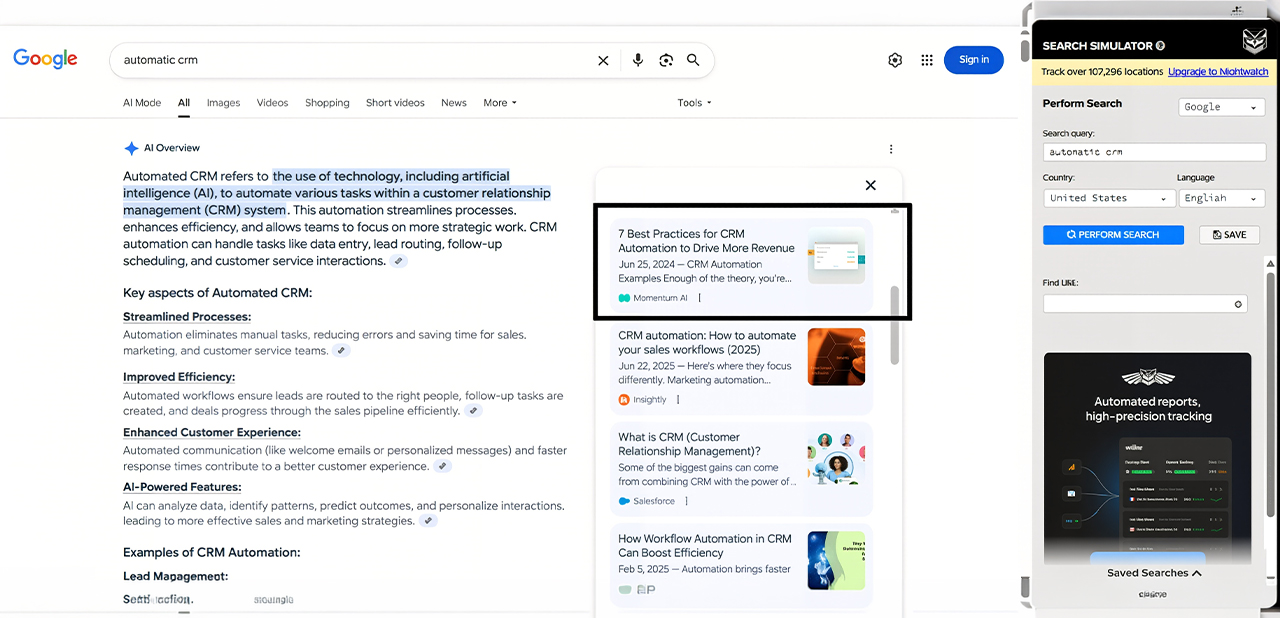Open Google Lens image search icon
1280x618 pixels.
[666, 61]
